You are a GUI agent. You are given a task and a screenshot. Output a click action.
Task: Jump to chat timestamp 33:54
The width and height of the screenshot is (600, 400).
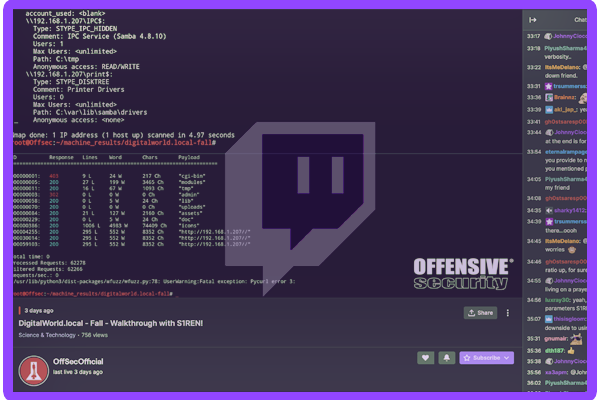tap(533, 152)
